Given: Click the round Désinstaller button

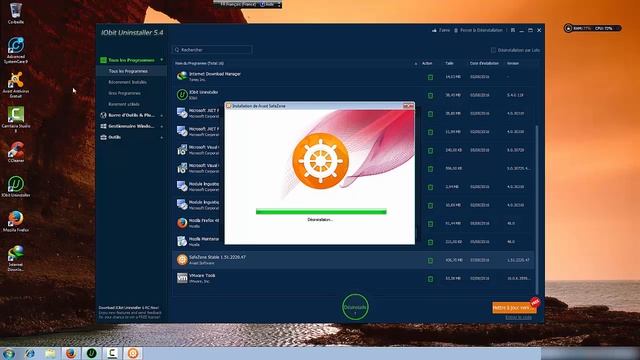Looking at the screenshot, I should point(355,307).
